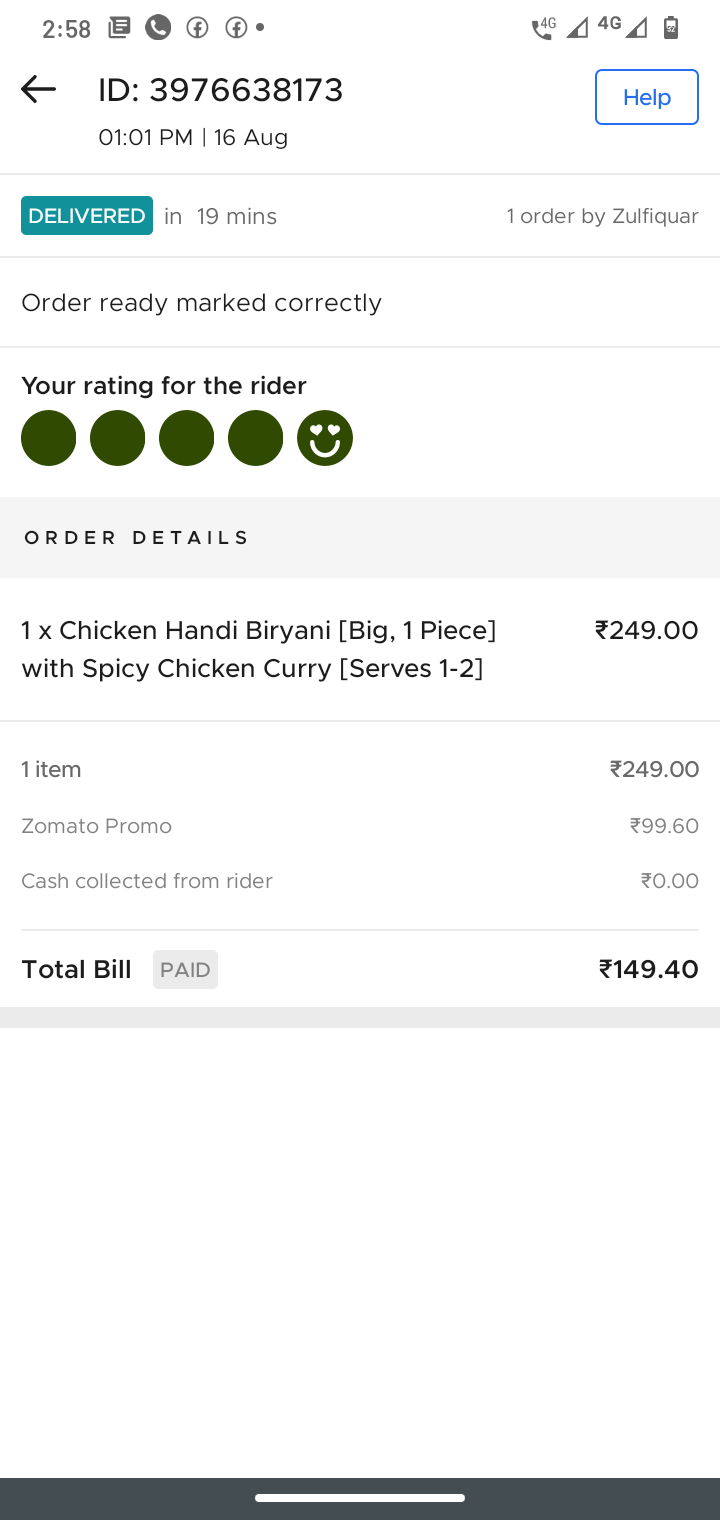Tap the message notification icon in status bar
This screenshot has width=720, height=1520.
pyautogui.click(x=119, y=28)
